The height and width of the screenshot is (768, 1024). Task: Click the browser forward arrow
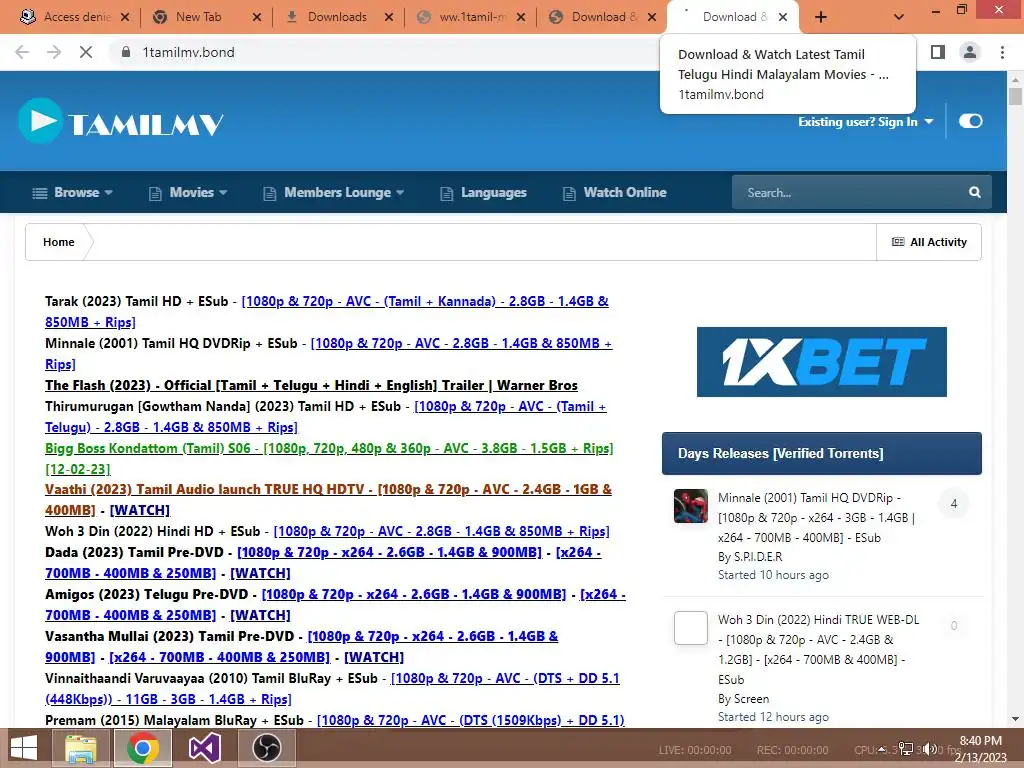(54, 52)
